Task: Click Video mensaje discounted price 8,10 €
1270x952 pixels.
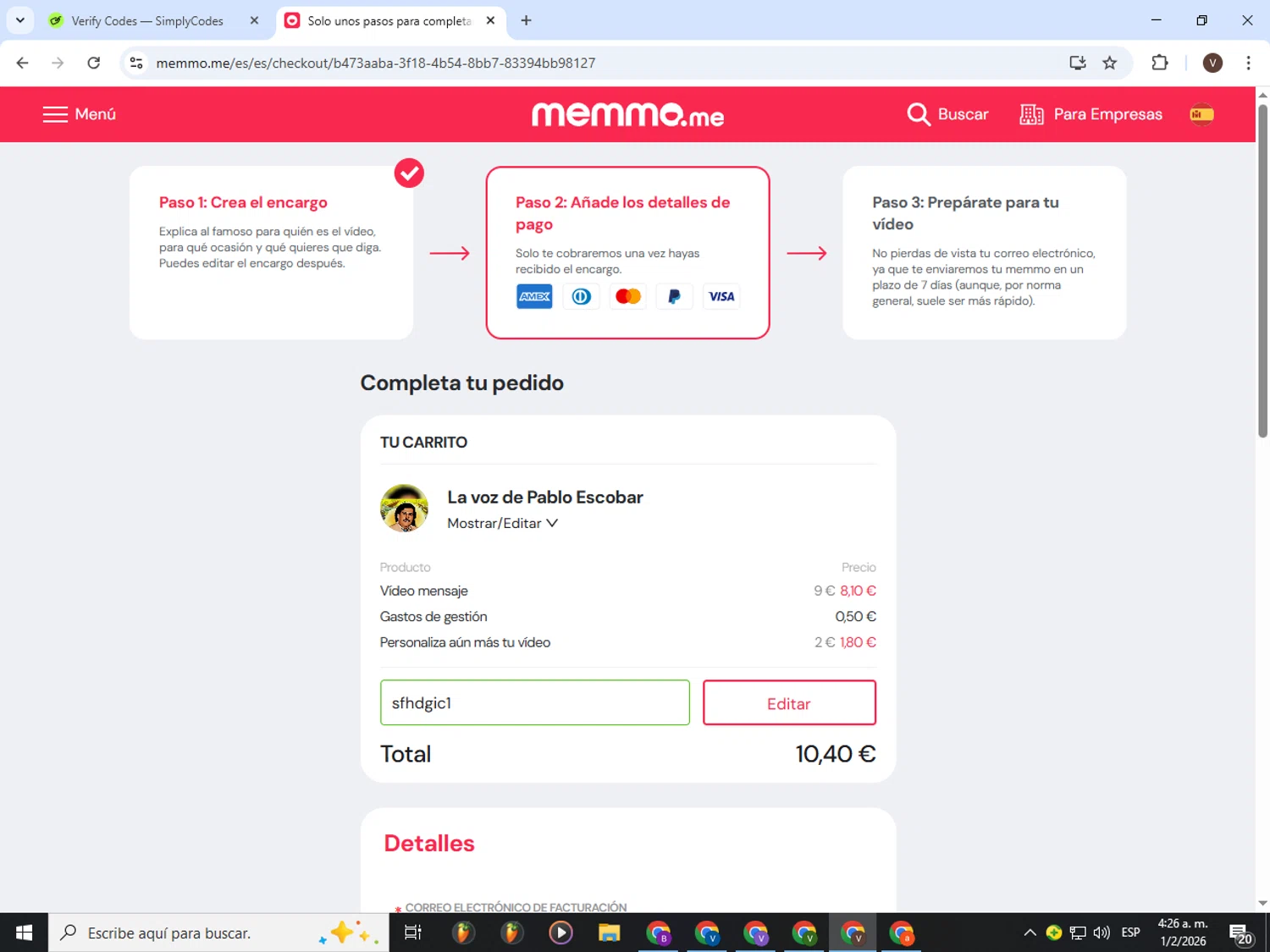Action: pos(858,591)
